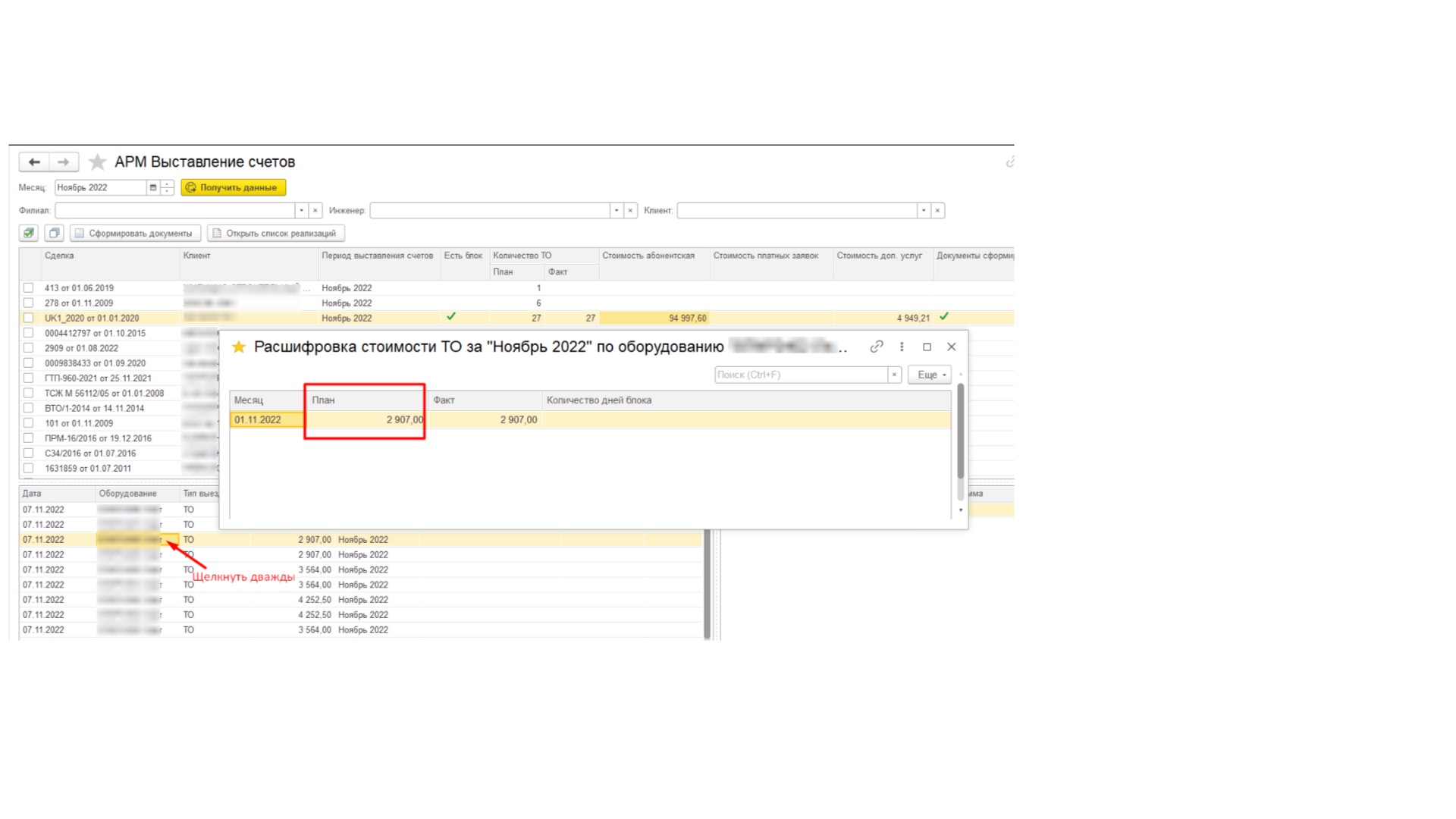Go back with the left arrow button
The width and height of the screenshot is (1456, 819).
click(34, 162)
